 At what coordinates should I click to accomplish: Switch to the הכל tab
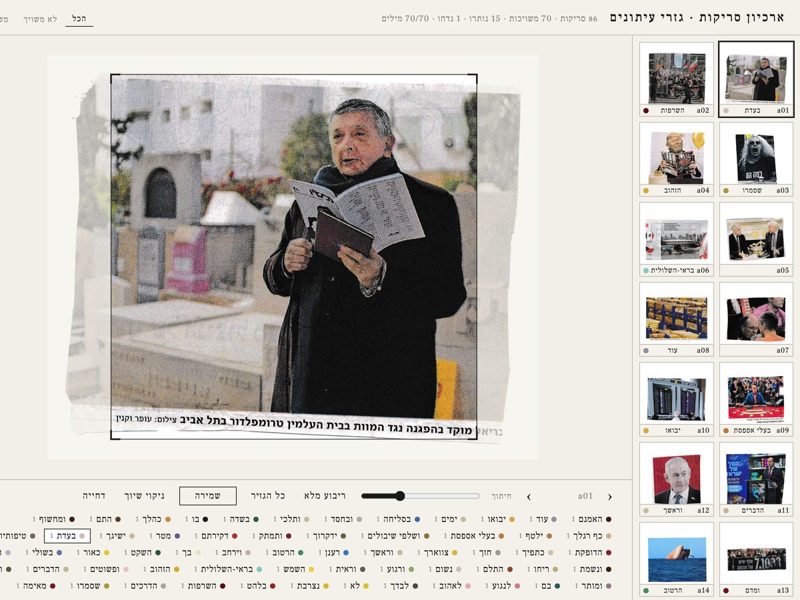(x=79, y=18)
